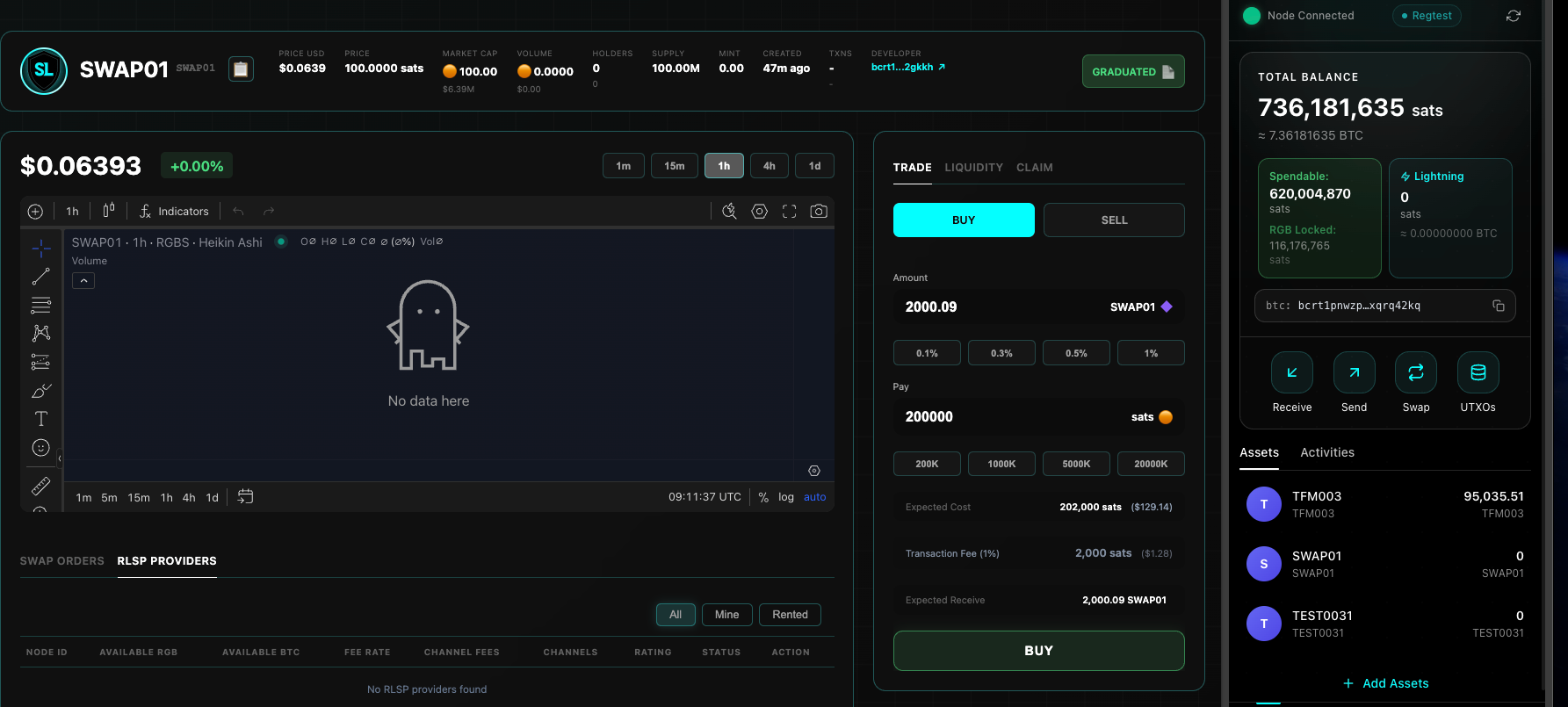The image size is (1568, 707).
Task: Click the green BUY submit button
Action: coord(1038,651)
